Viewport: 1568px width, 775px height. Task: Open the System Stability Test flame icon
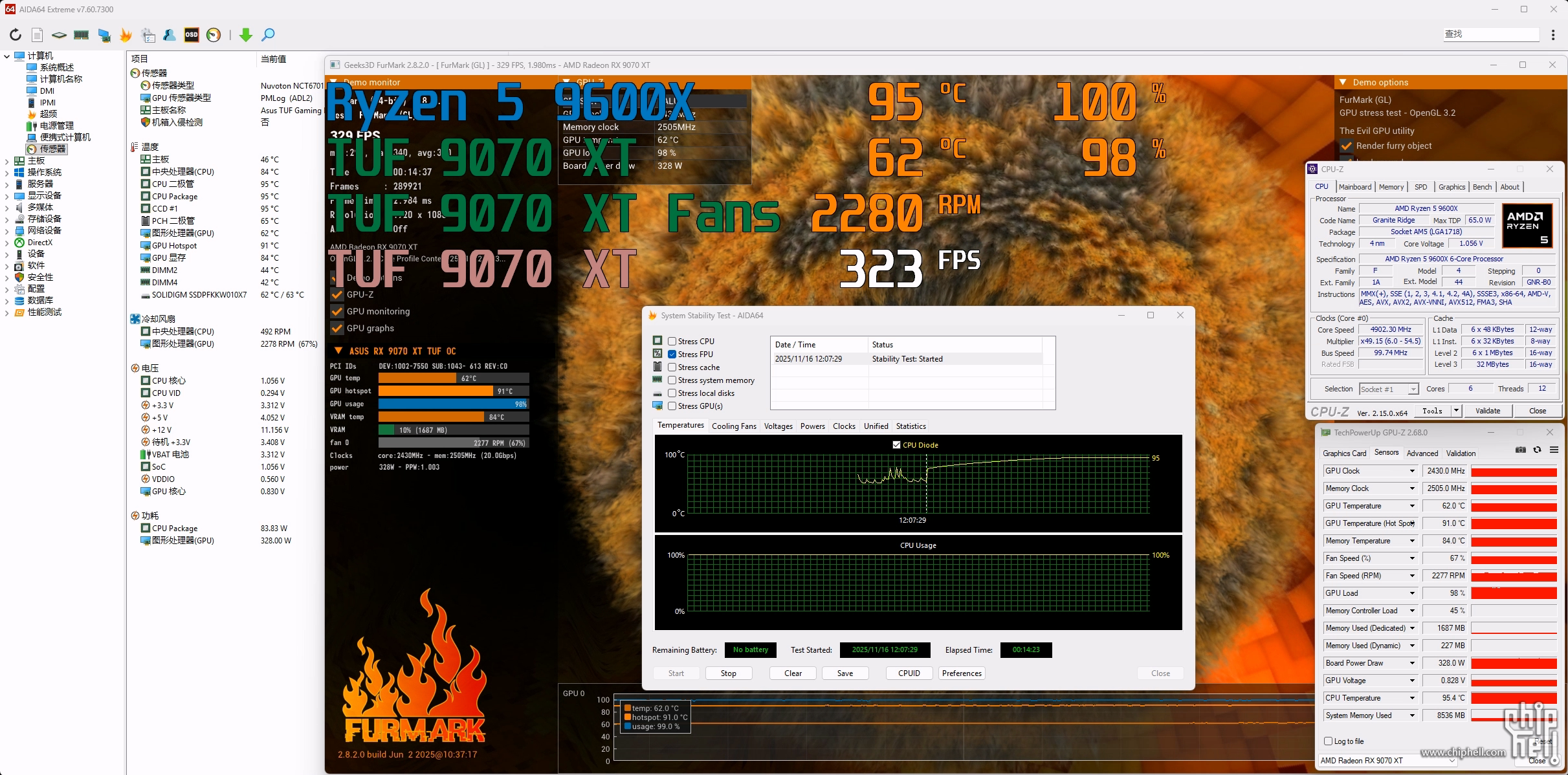(x=126, y=35)
